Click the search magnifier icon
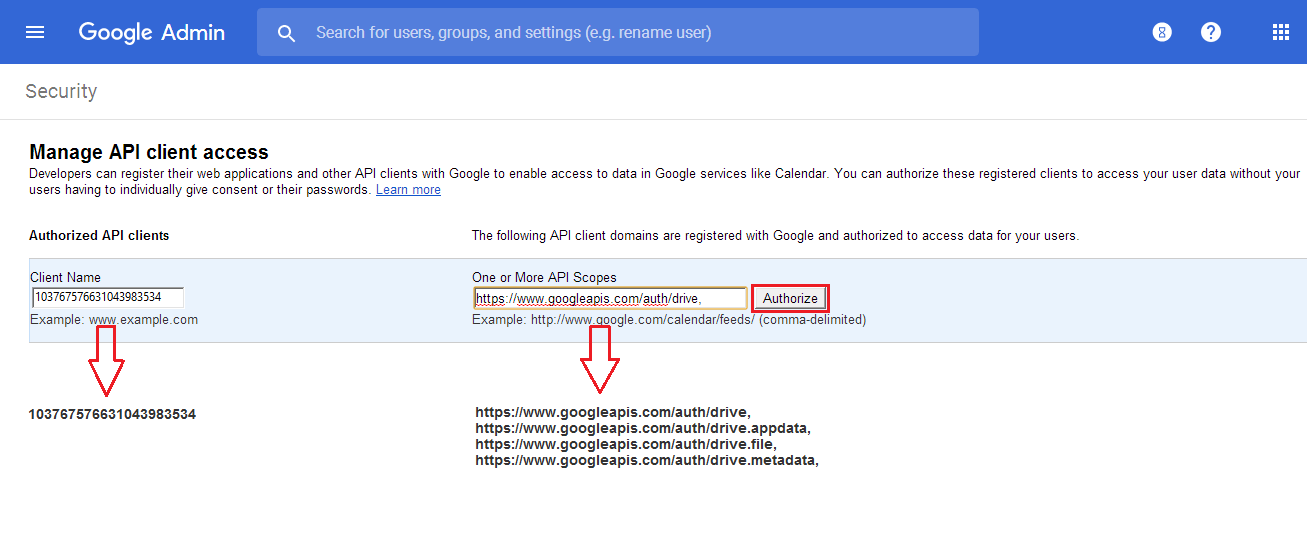This screenshot has height=548, width=1307. click(287, 33)
